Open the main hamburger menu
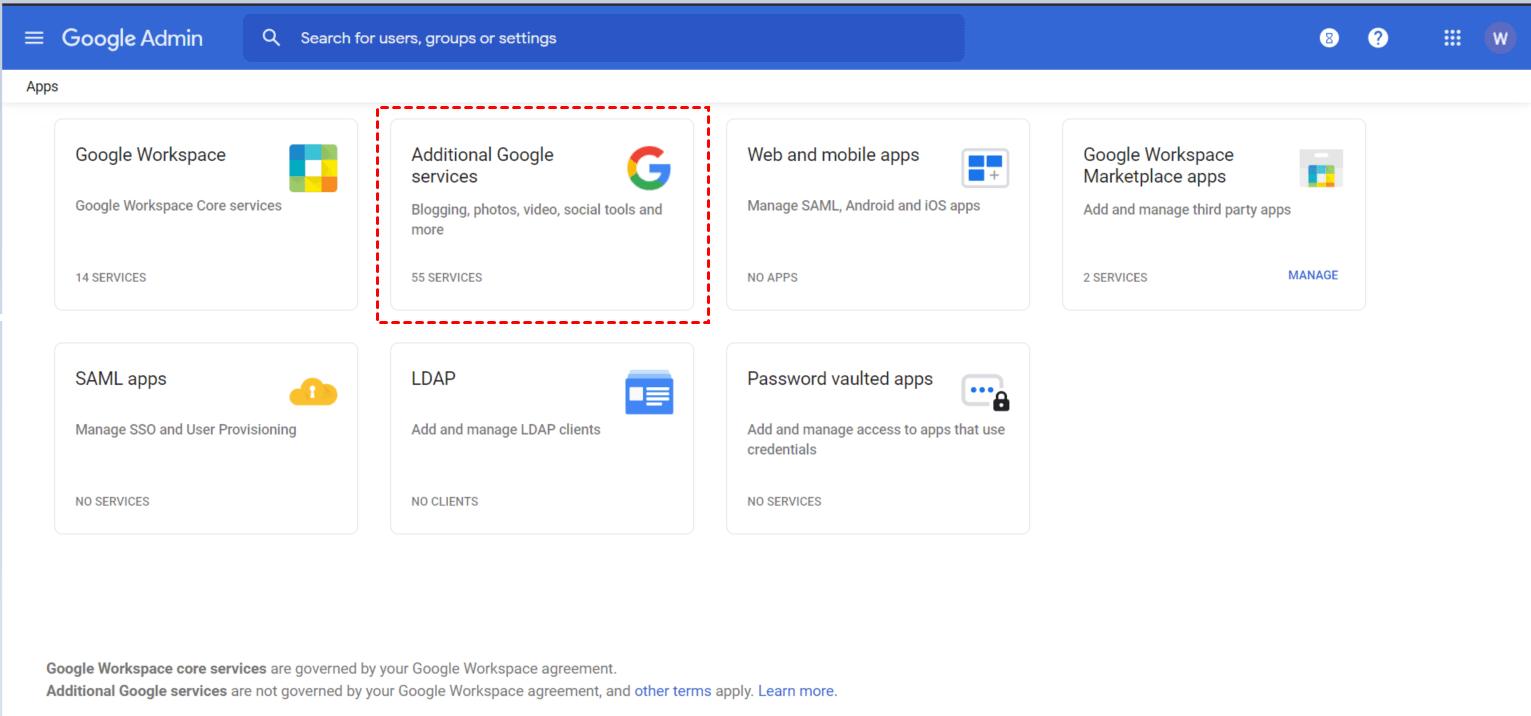The width and height of the screenshot is (1531, 716). (x=34, y=38)
